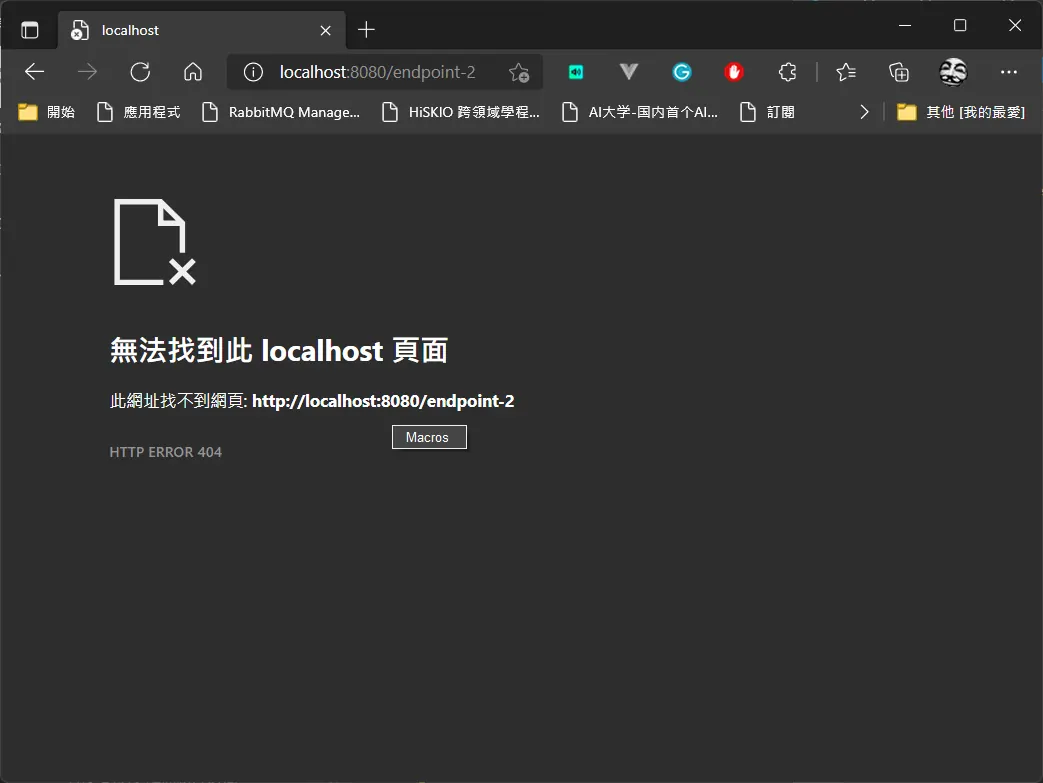1043x783 pixels.
Task: Open the 其他 [我的最愛] bookmarks folder
Action: tap(961, 112)
